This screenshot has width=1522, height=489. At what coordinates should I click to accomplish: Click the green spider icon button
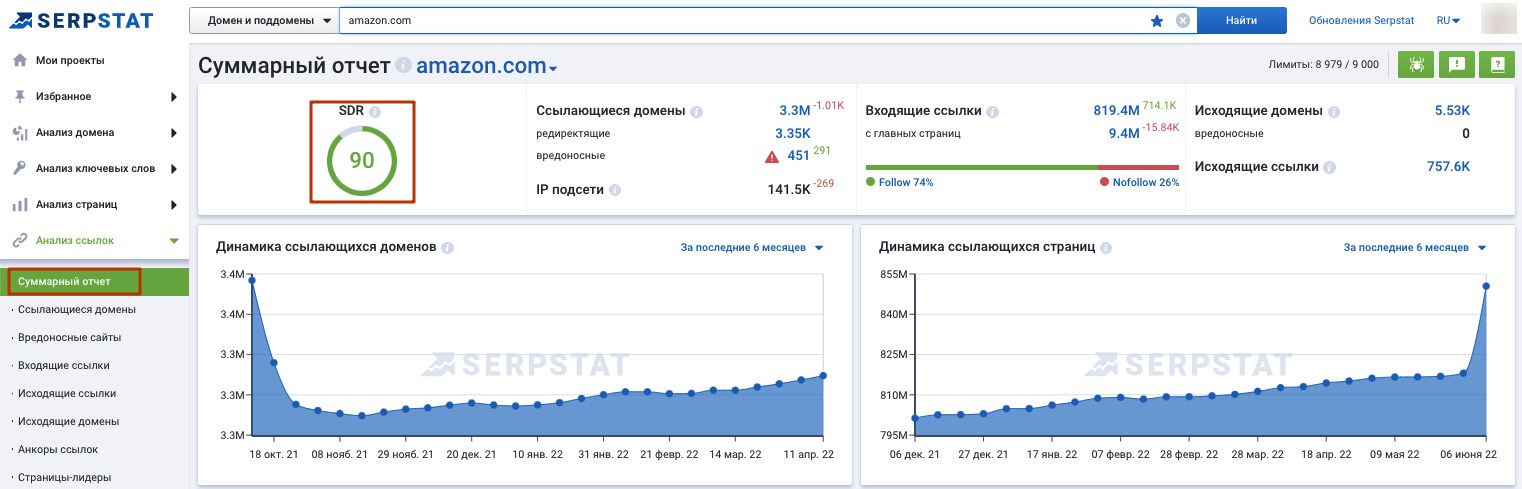click(1415, 65)
